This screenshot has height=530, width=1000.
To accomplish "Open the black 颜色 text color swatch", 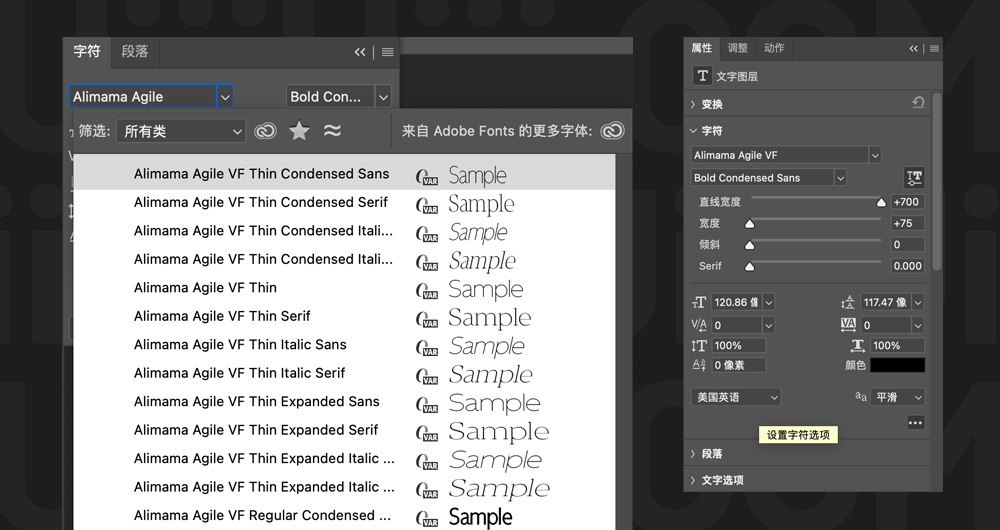I will click(897, 365).
